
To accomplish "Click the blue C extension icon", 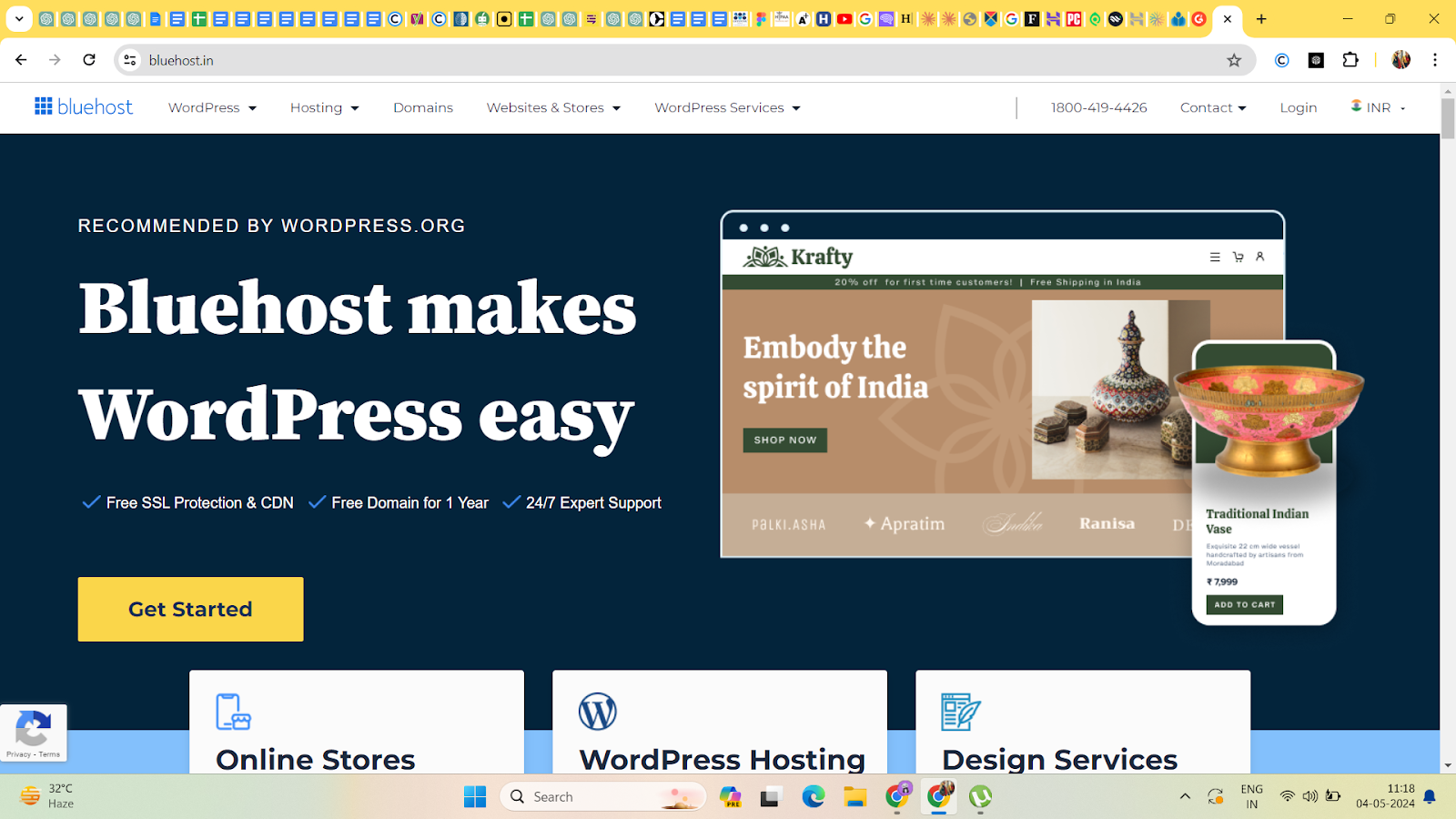I will coord(1282,60).
